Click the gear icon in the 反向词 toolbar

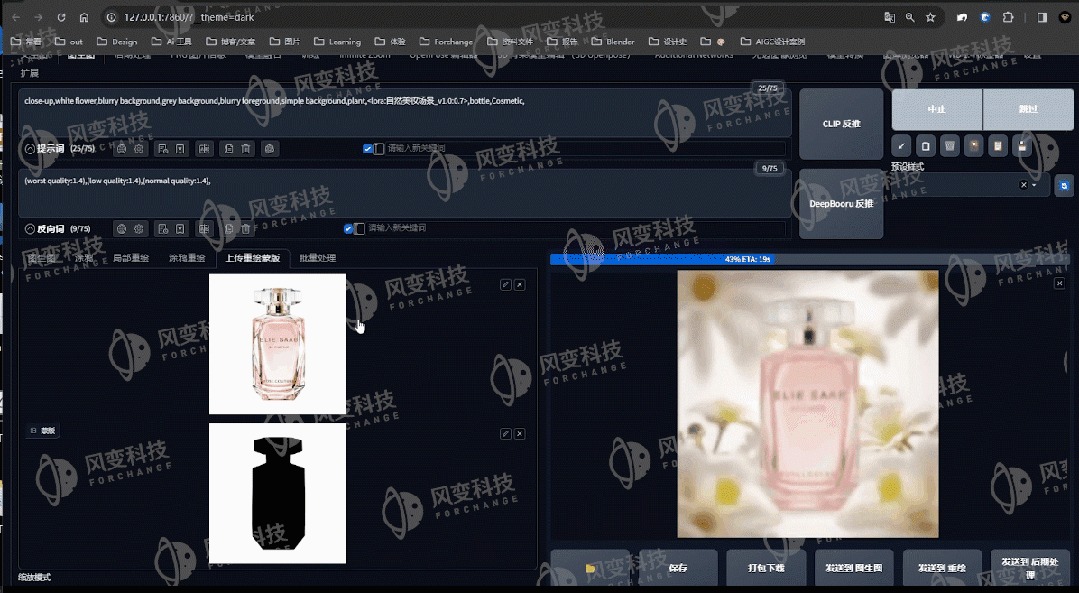click(139, 229)
